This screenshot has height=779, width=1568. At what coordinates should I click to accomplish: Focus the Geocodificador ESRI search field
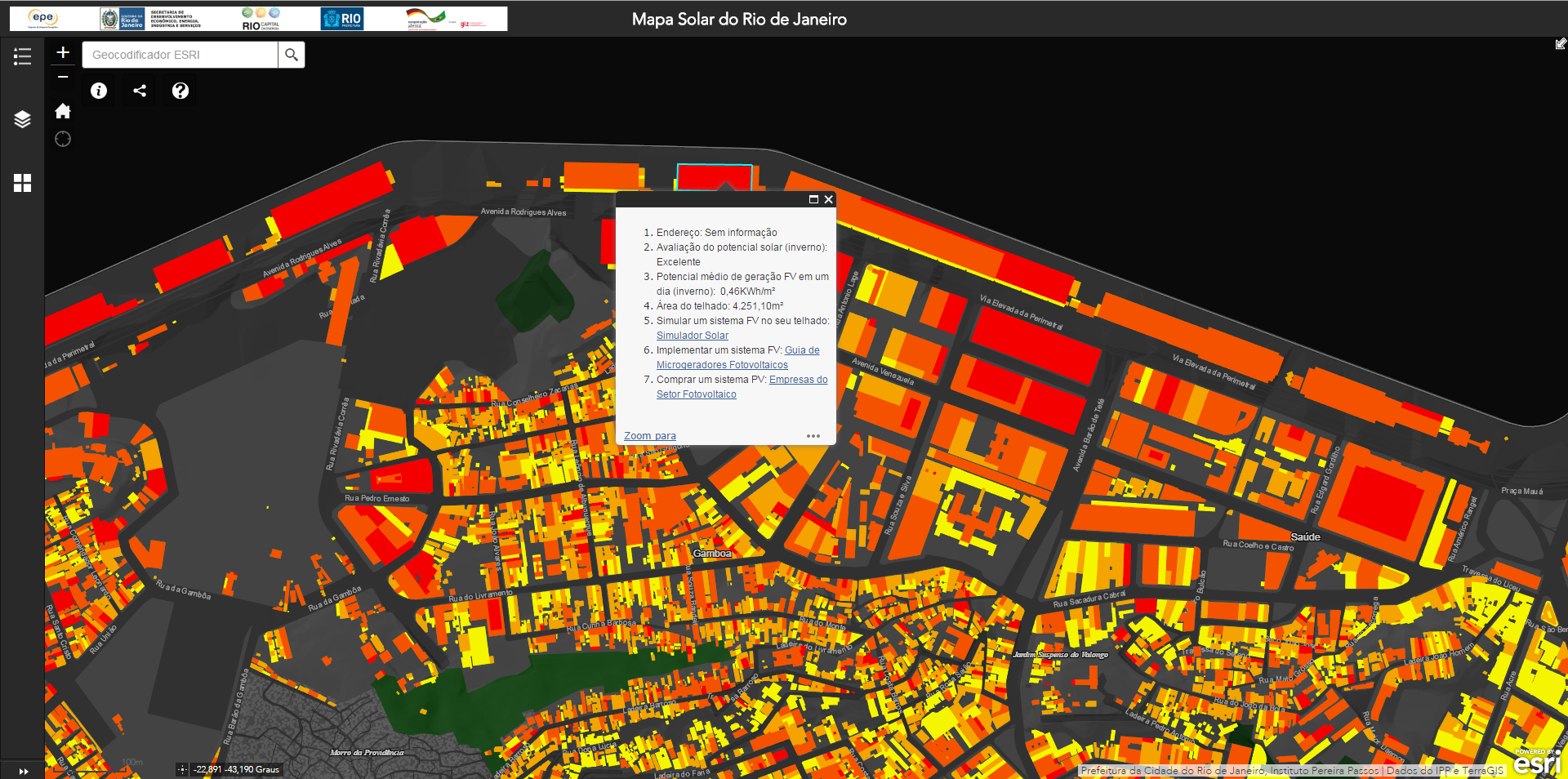180,55
